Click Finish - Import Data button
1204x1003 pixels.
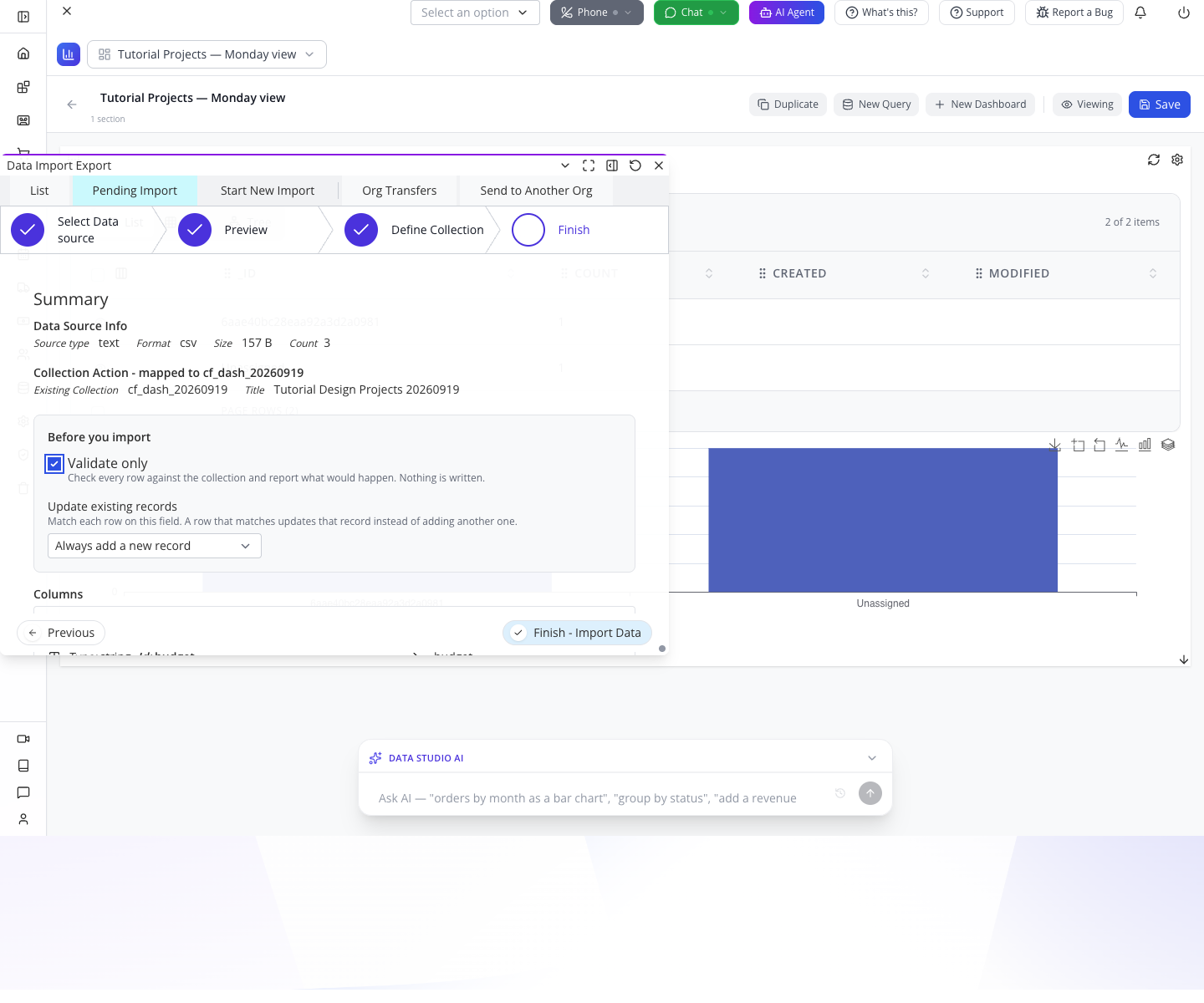tap(577, 633)
